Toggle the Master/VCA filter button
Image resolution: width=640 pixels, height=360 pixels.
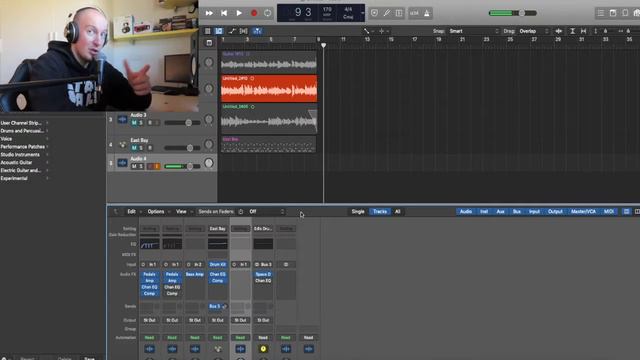click(583, 211)
